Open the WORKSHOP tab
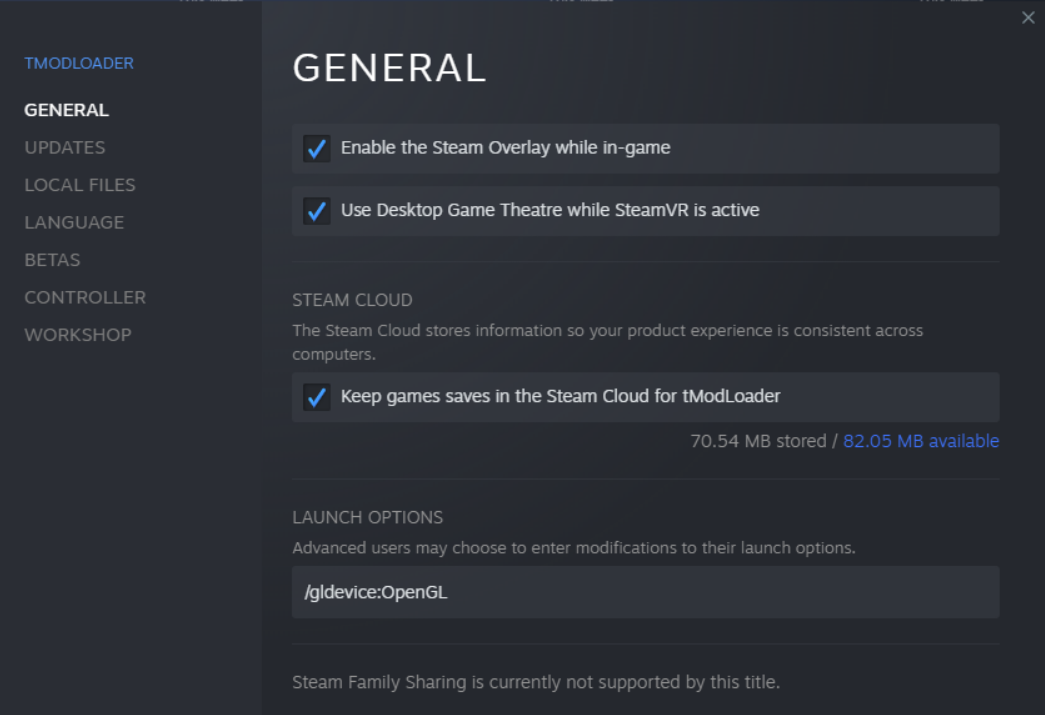This screenshot has height=715, width=1045. tap(78, 335)
